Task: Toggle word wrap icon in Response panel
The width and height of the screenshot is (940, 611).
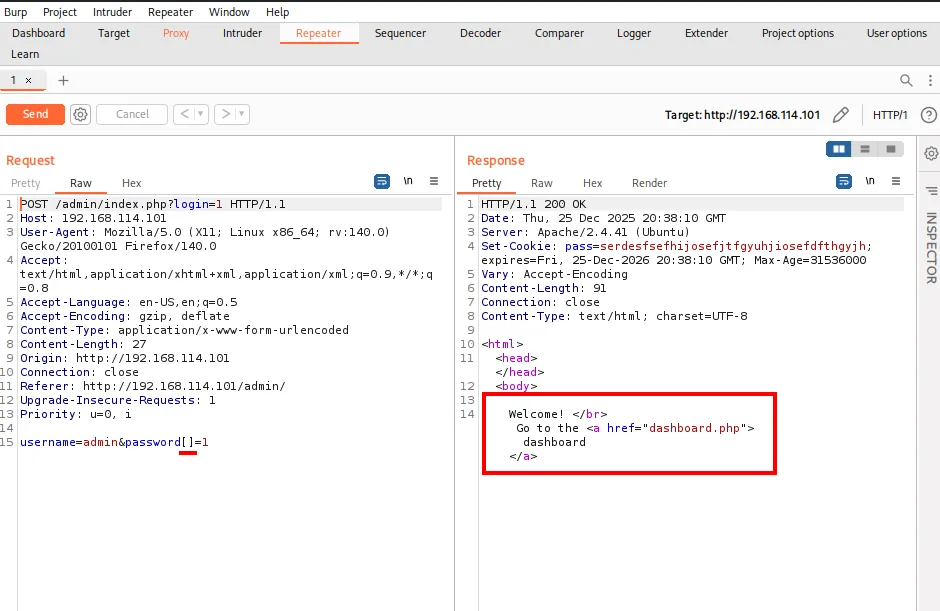Action: tap(843, 181)
